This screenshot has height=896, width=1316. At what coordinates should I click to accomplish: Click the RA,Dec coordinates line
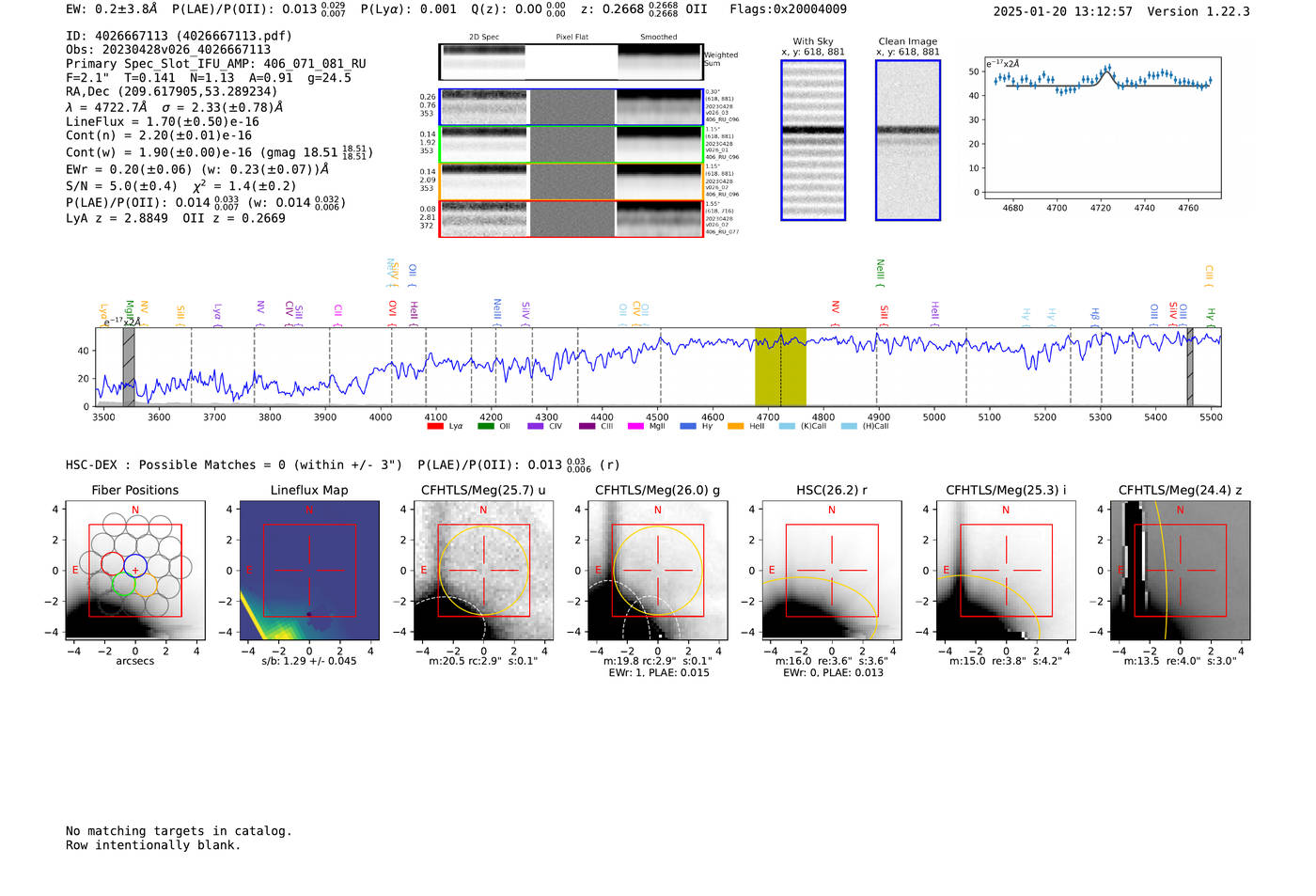(x=172, y=92)
